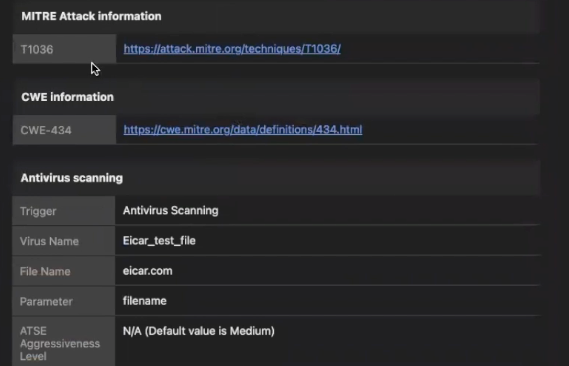The height and width of the screenshot is (366, 569).
Task: Select the File Name label cell
Action: [x=64, y=271]
